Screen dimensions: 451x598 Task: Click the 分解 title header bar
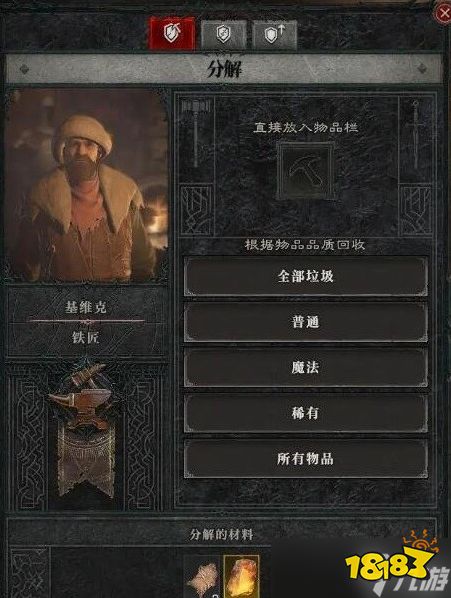pos(224,69)
